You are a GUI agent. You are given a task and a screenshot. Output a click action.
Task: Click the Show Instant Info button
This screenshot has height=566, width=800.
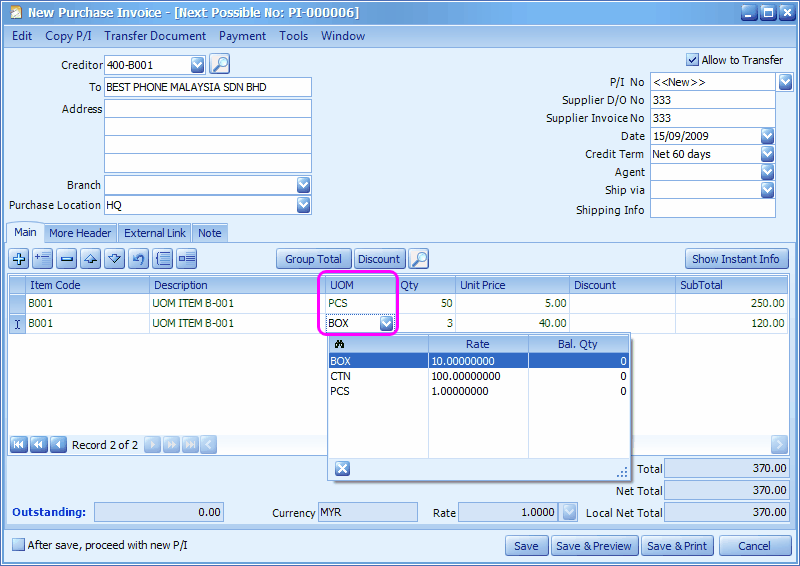[736, 259]
